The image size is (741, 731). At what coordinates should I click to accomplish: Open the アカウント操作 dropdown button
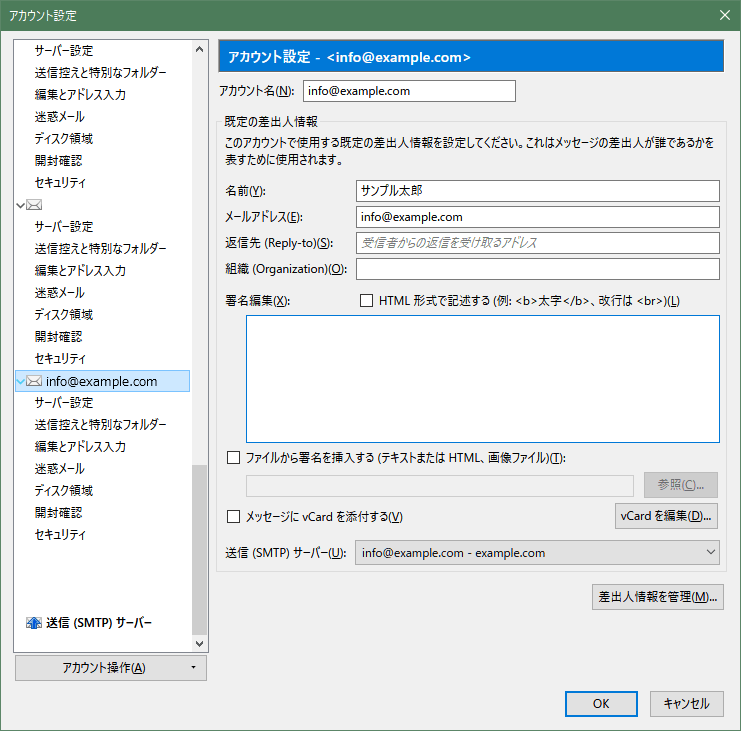[111, 668]
